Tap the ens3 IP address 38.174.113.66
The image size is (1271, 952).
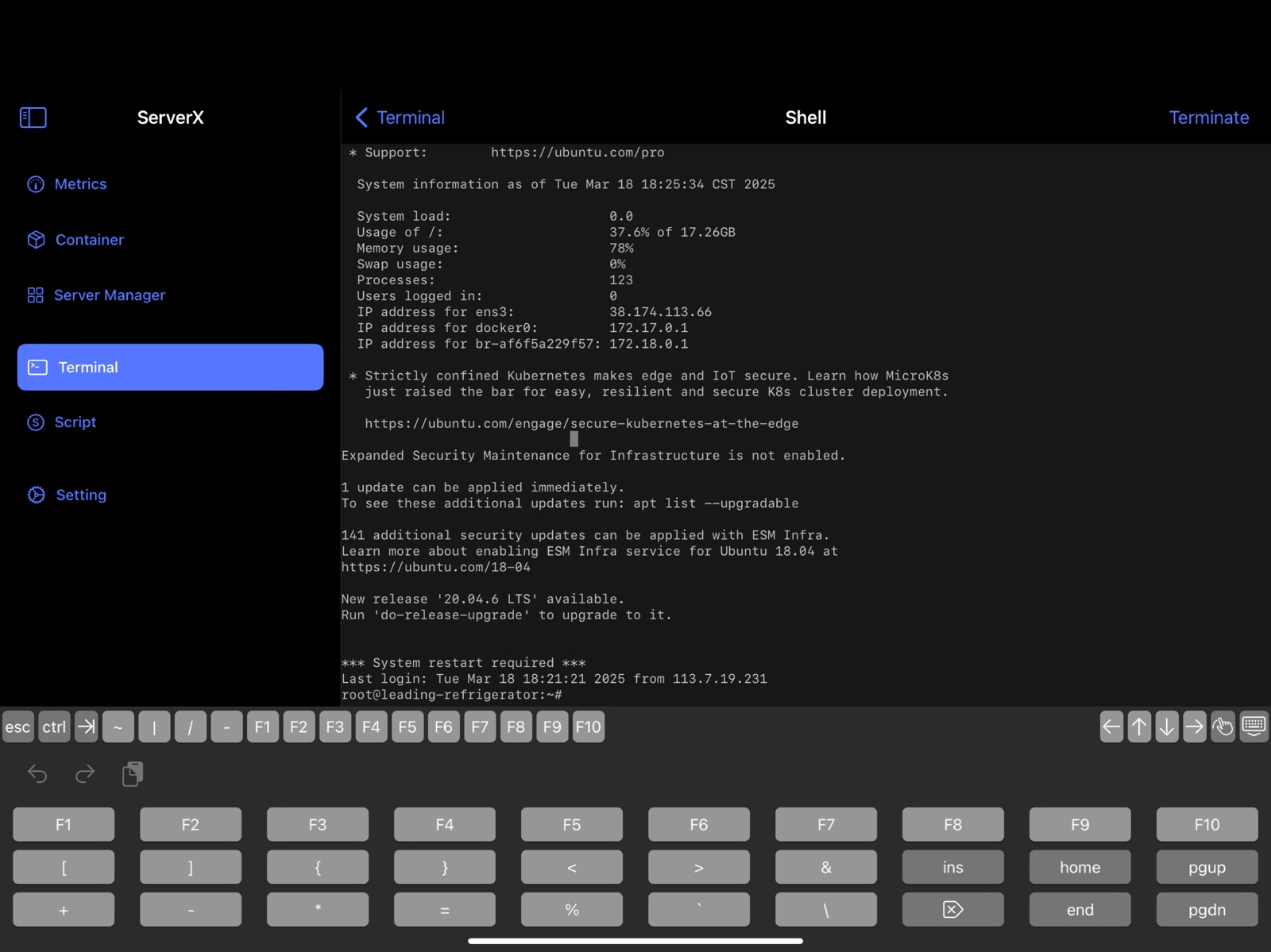[660, 312]
